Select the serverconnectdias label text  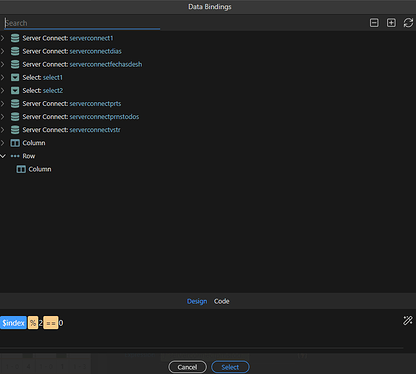point(95,51)
